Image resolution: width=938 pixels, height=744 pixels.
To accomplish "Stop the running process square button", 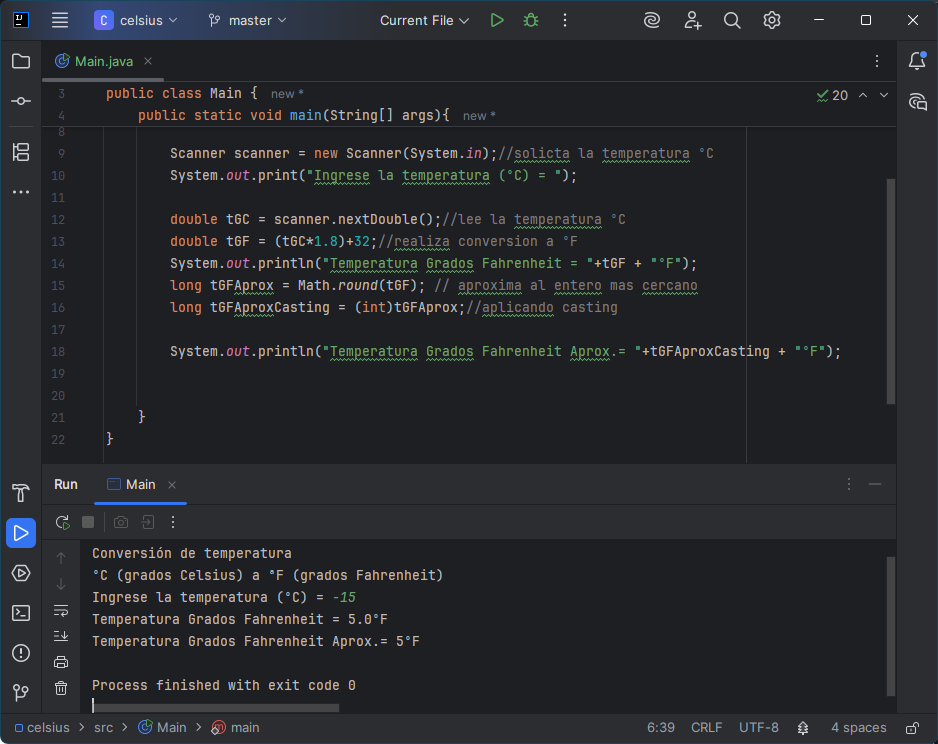I will tap(88, 522).
